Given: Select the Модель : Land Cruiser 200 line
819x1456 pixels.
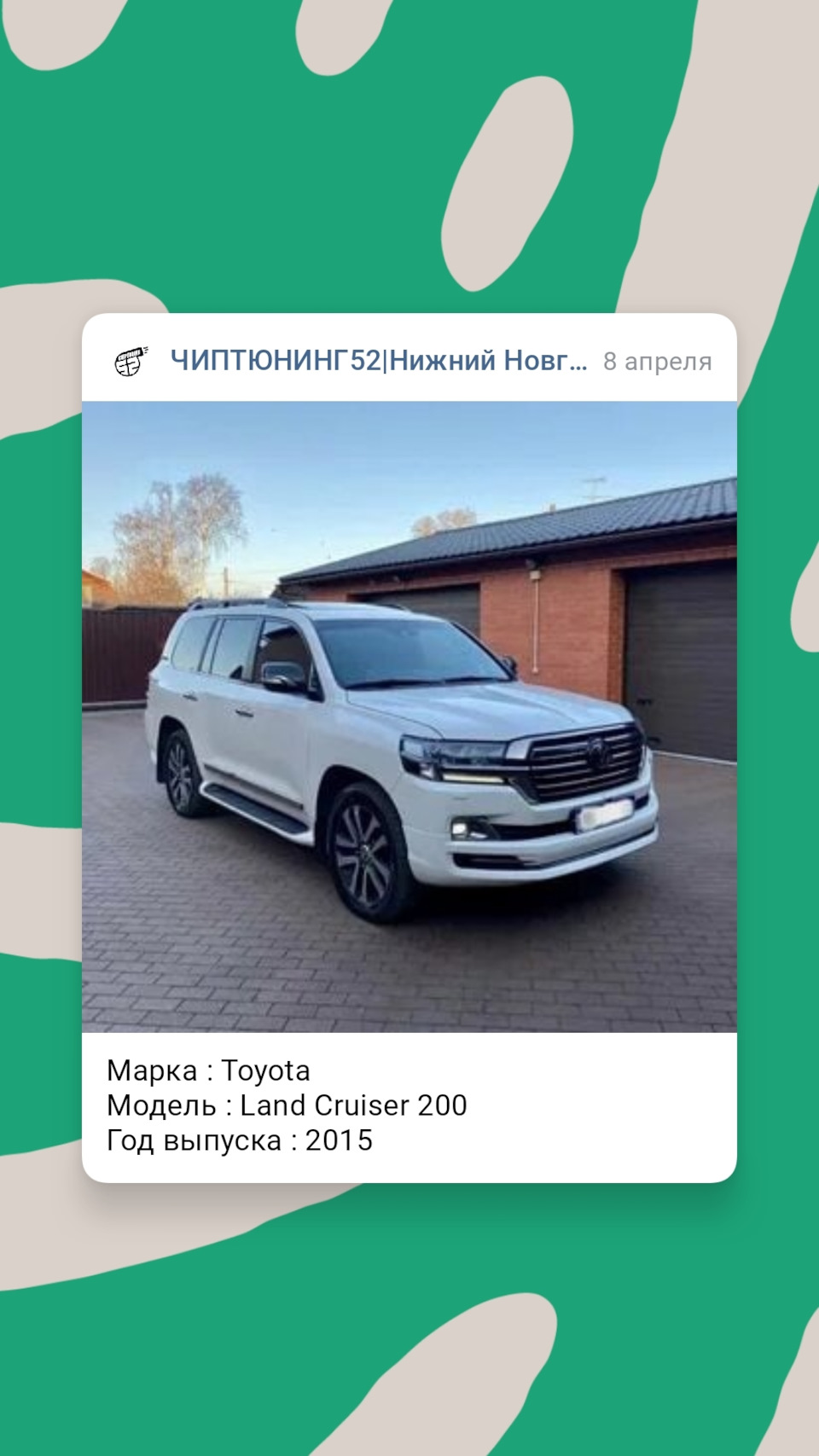Looking at the screenshot, I should pyautogui.click(x=287, y=1105).
